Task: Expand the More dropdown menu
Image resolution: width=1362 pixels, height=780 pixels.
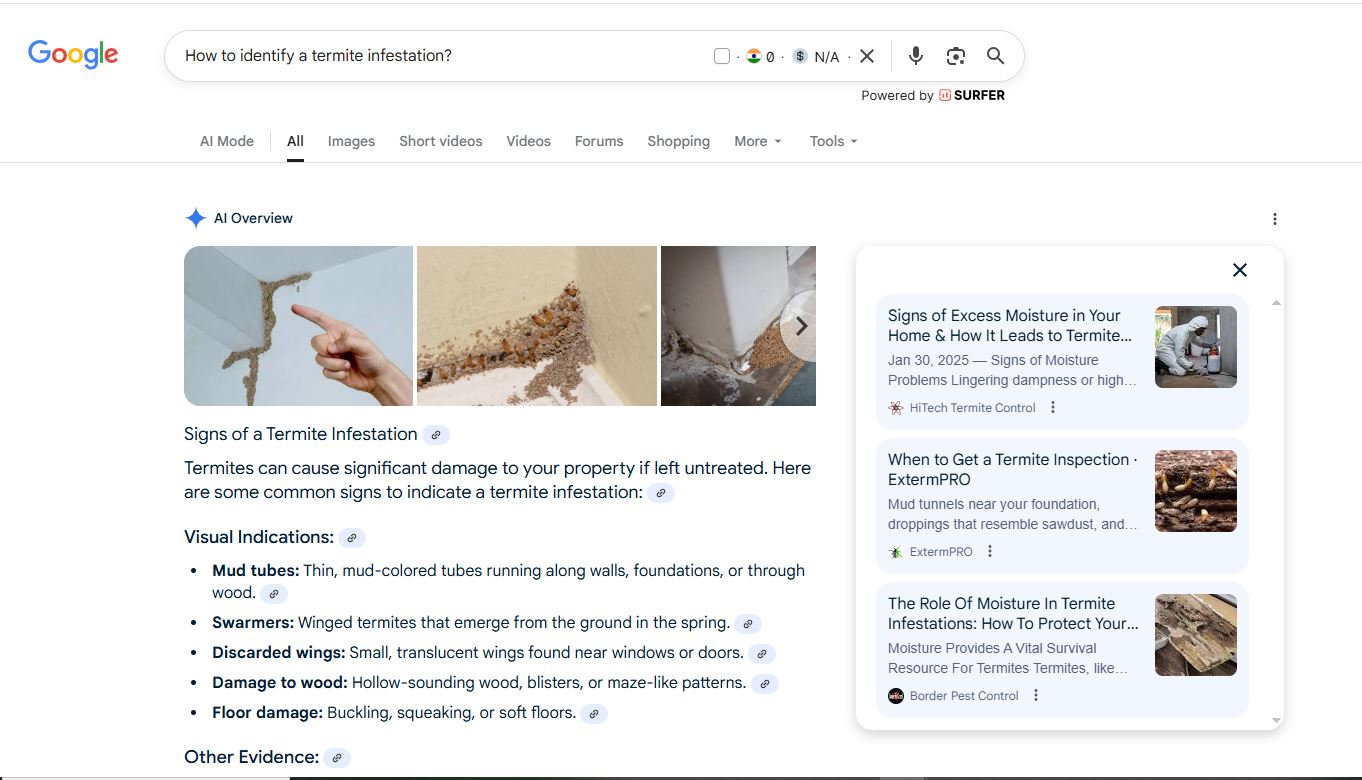Action: click(757, 141)
